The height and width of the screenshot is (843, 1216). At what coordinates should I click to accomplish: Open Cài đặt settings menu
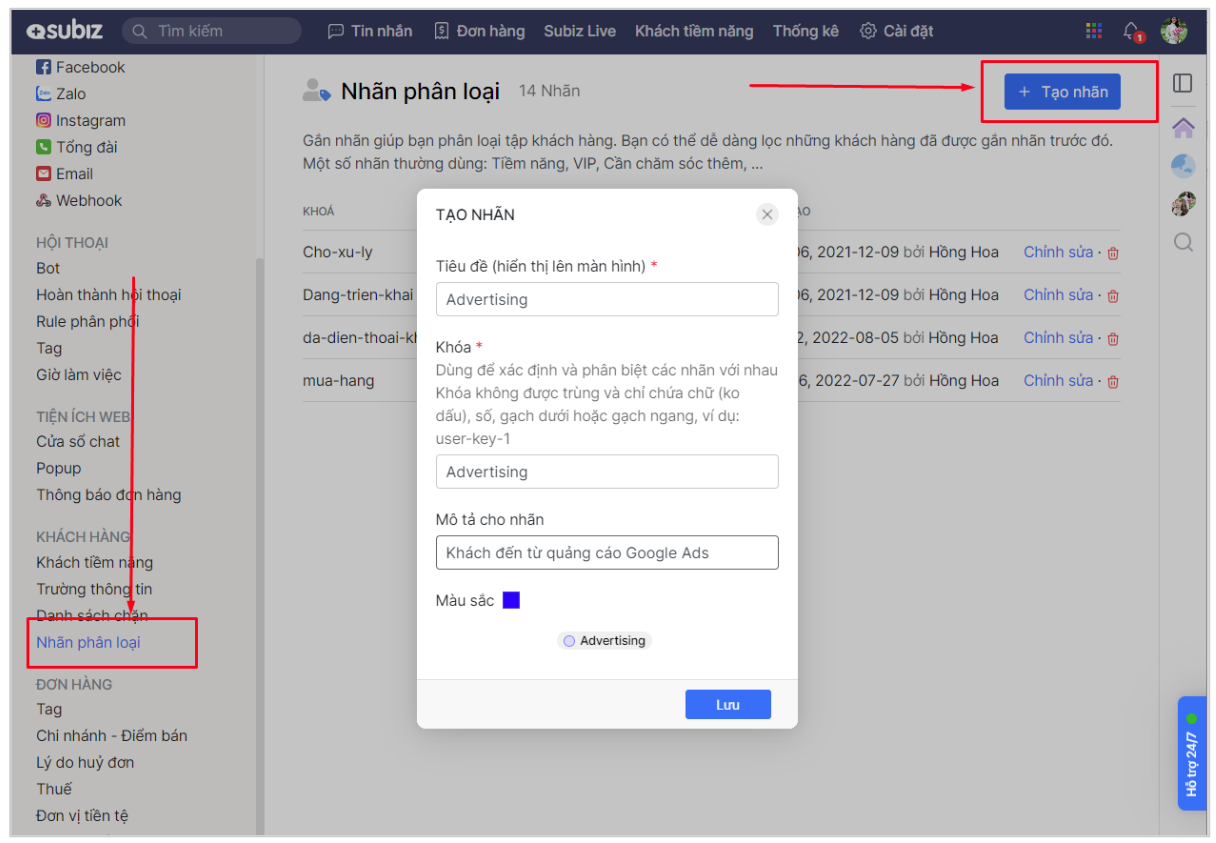point(897,31)
